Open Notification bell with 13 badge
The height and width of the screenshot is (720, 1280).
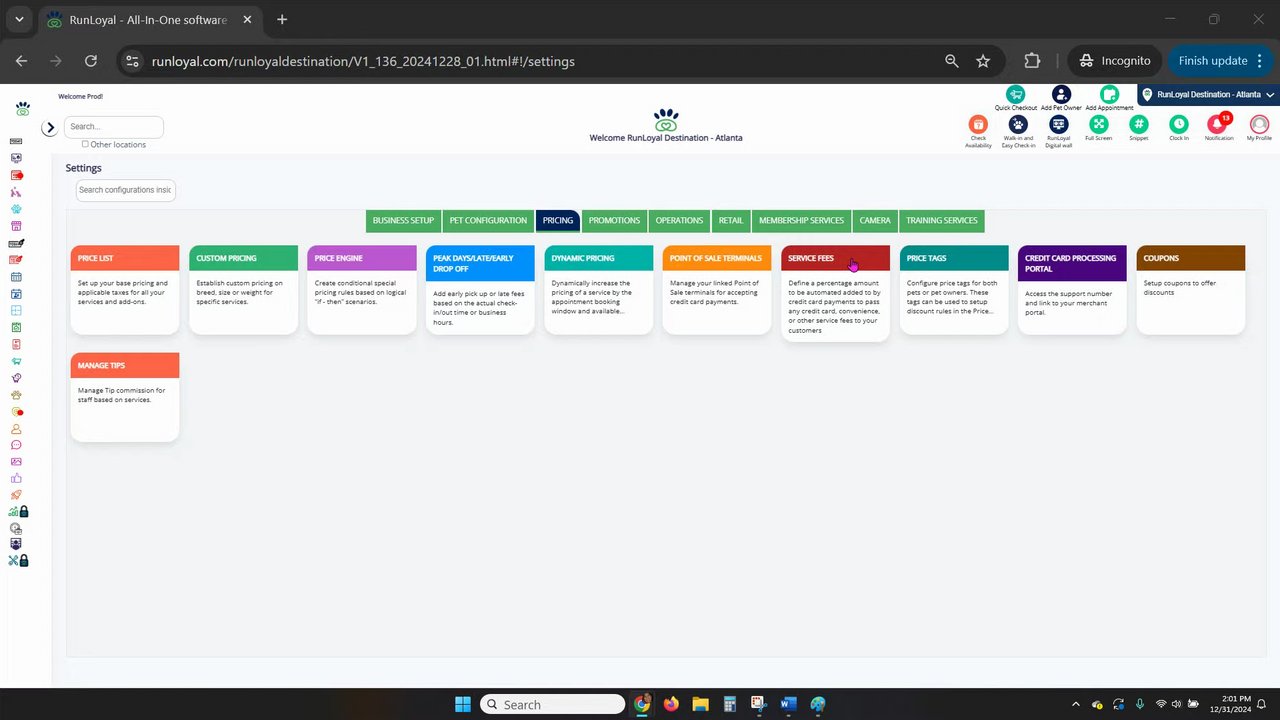tap(1219, 123)
